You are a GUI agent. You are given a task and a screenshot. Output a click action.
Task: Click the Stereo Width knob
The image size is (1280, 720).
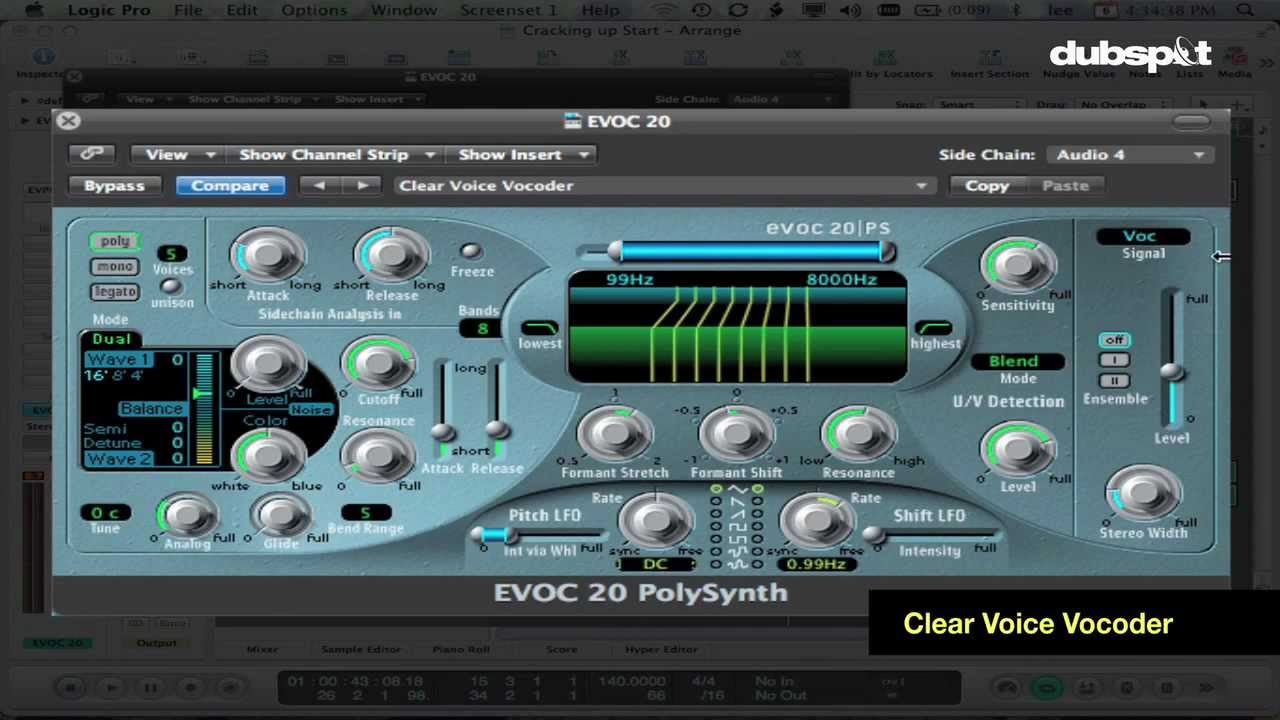[1143, 491]
